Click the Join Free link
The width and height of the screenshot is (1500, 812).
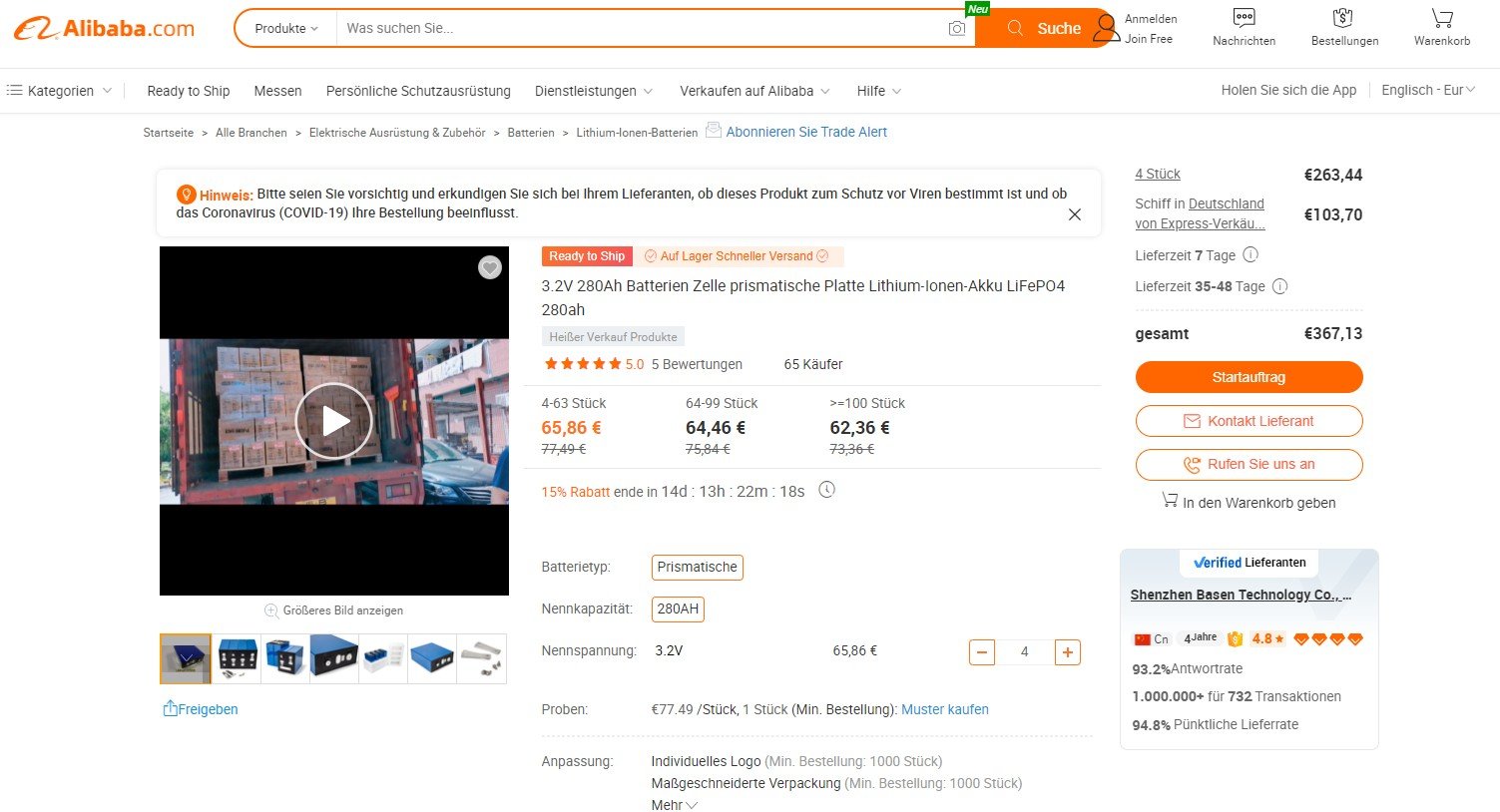[x=1149, y=39]
